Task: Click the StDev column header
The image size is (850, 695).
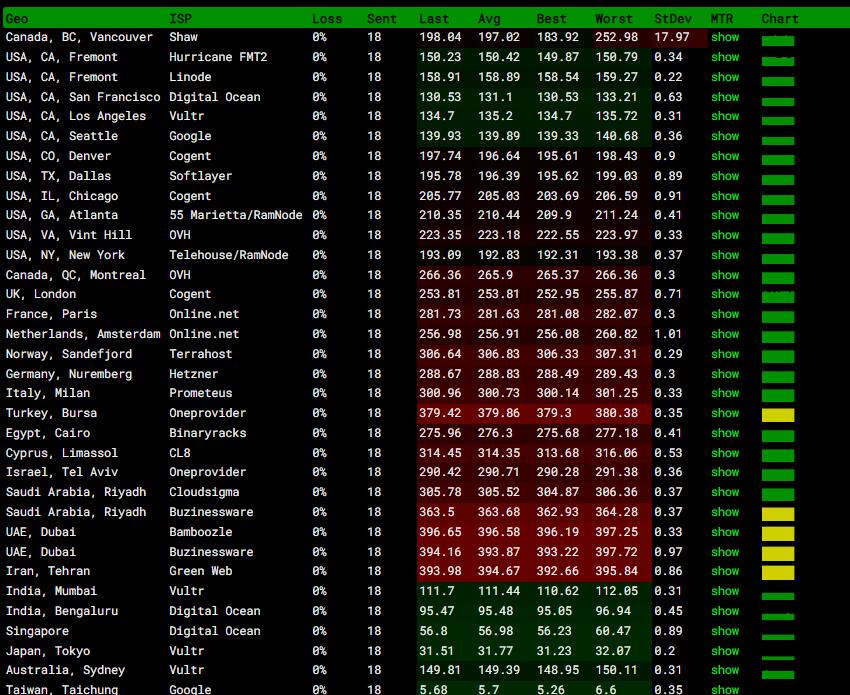Action: (673, 19)
